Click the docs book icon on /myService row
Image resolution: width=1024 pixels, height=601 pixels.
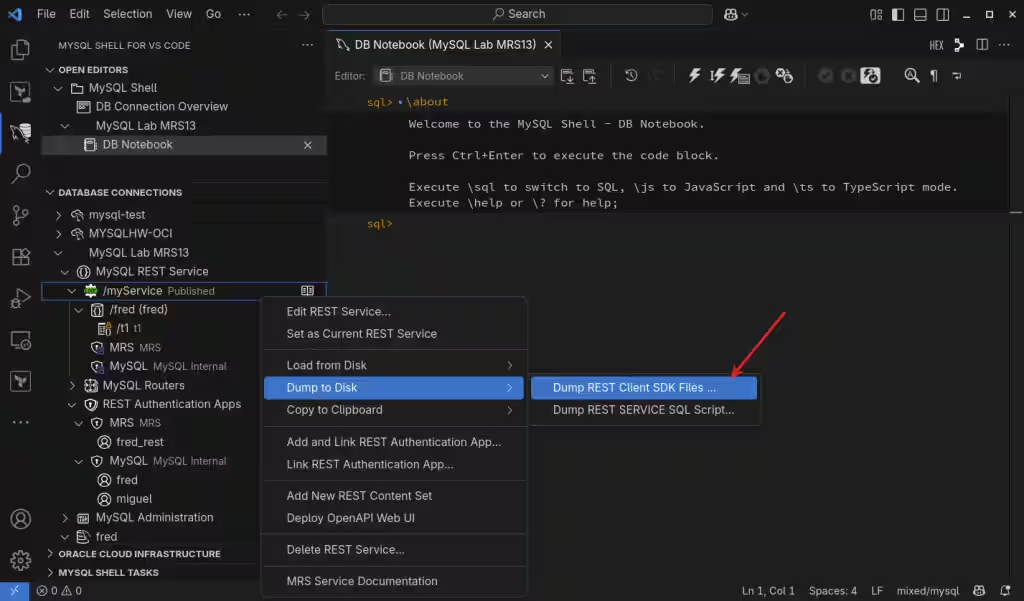tap(307, 291)
